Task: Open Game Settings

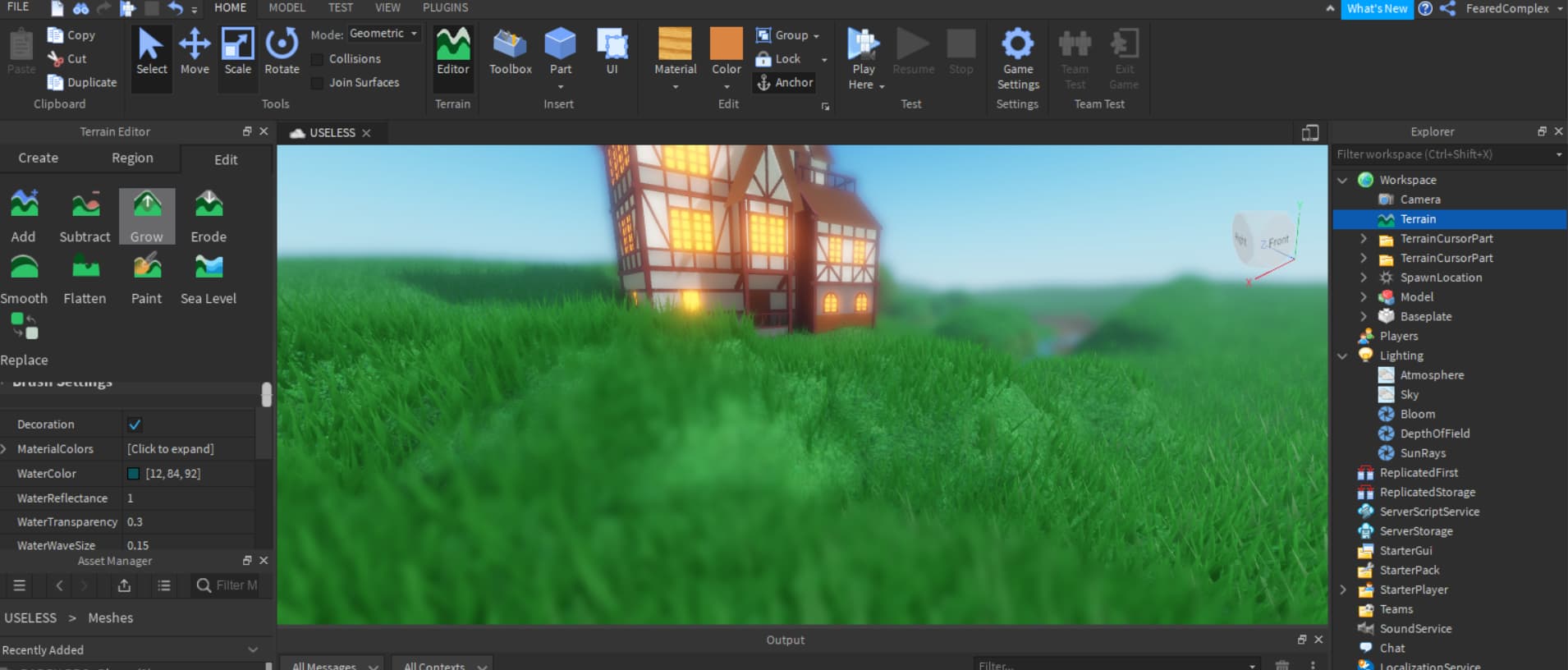Action: 1018,57
